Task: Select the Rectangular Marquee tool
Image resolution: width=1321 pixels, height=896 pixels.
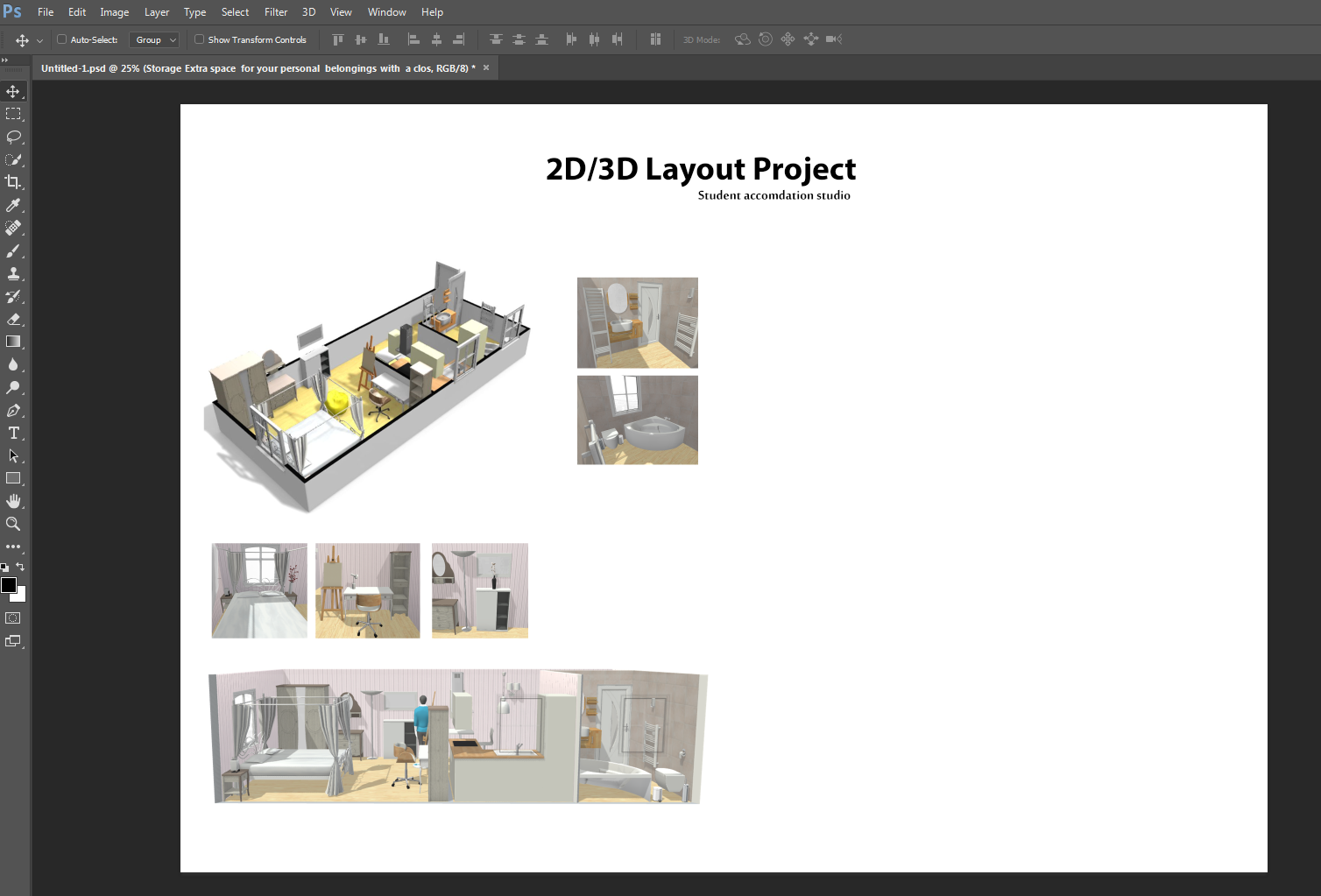Action: 13,114
